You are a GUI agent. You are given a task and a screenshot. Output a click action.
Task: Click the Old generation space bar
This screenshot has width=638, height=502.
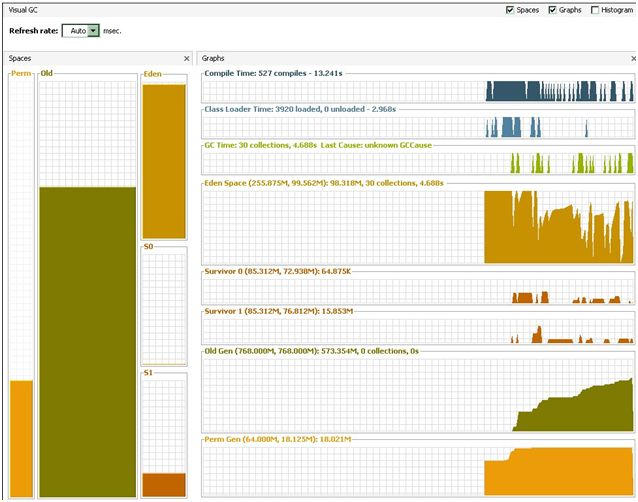[x=87, y=342]
